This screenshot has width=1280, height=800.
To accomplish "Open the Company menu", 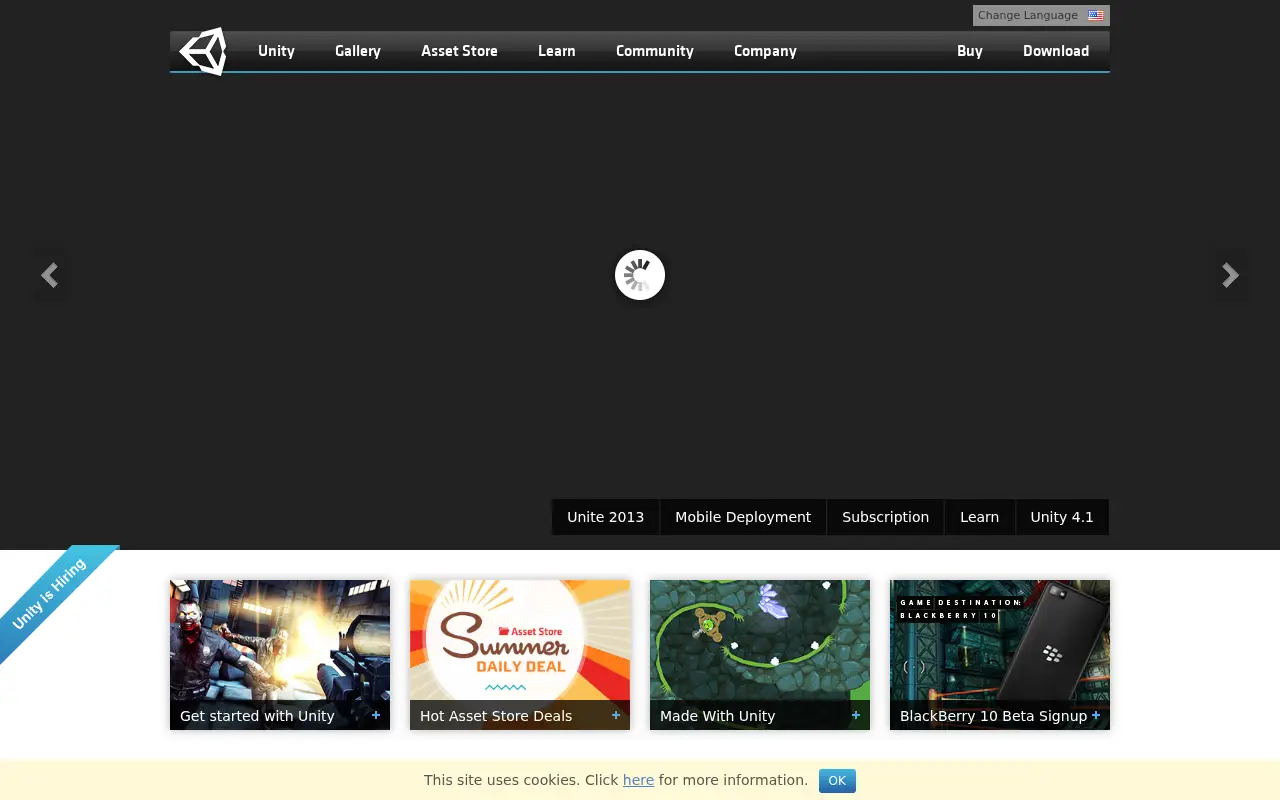I will pos(765,51).
